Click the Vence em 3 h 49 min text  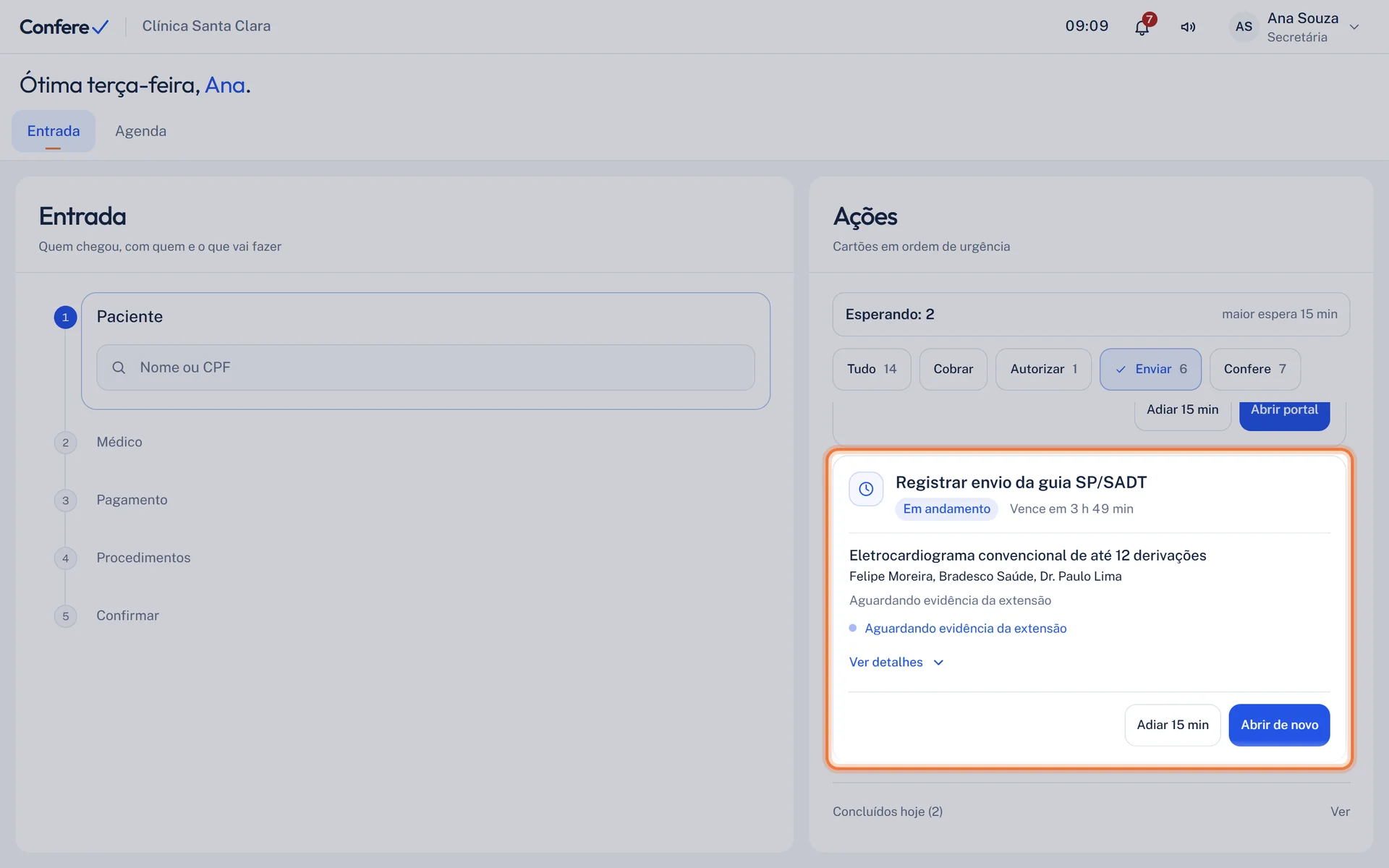click(x=1071, y=509)
